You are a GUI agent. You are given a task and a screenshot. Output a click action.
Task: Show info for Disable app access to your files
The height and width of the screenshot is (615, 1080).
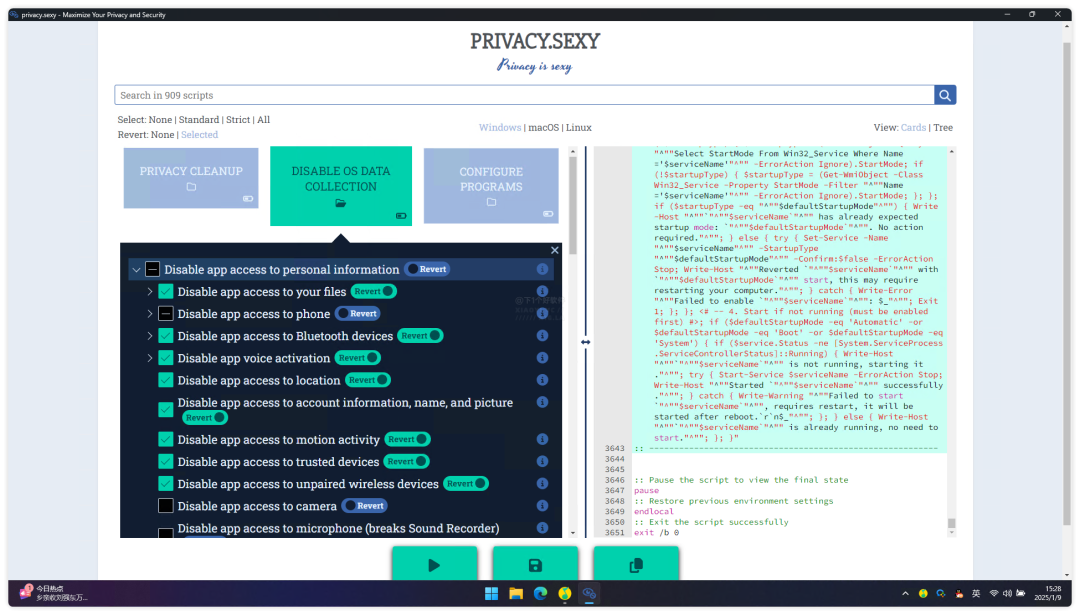(542, 291)
